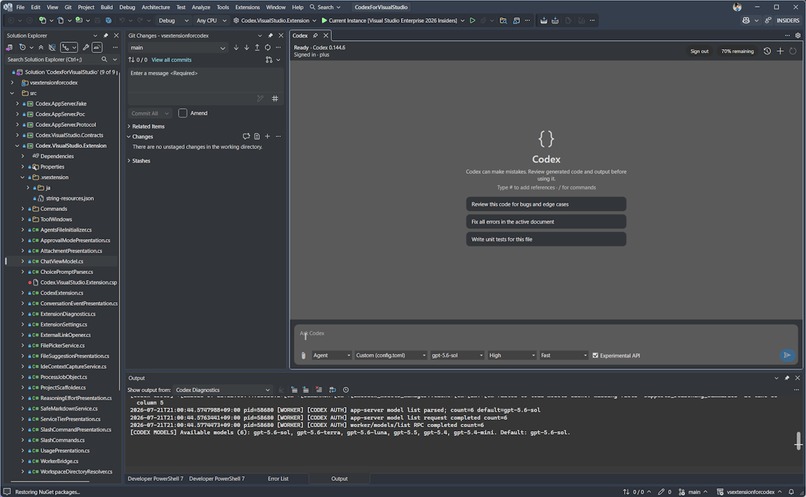Open the High reasoning effort dropdown
Screen dimensions: 806x497
[x=511, y=355]
